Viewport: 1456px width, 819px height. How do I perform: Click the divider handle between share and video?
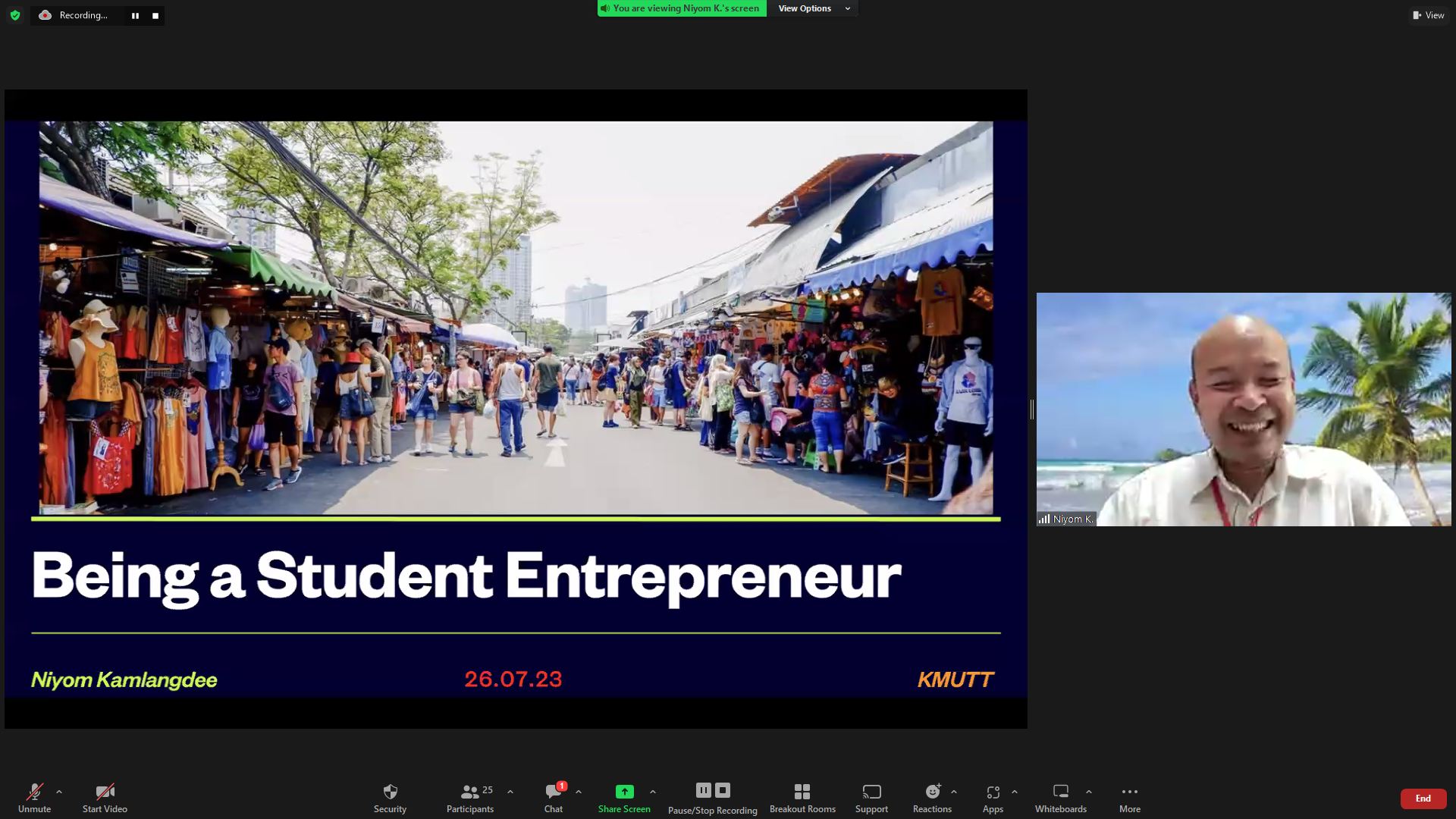[x=1032, y=409]
